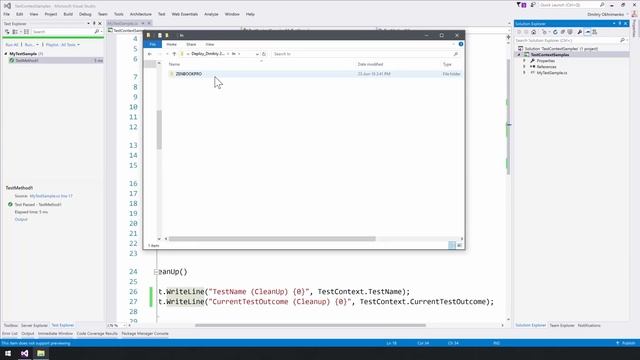The image size is (640, 360).
Task: Switch to Team Explorer tab
Action: coord(562,325)
